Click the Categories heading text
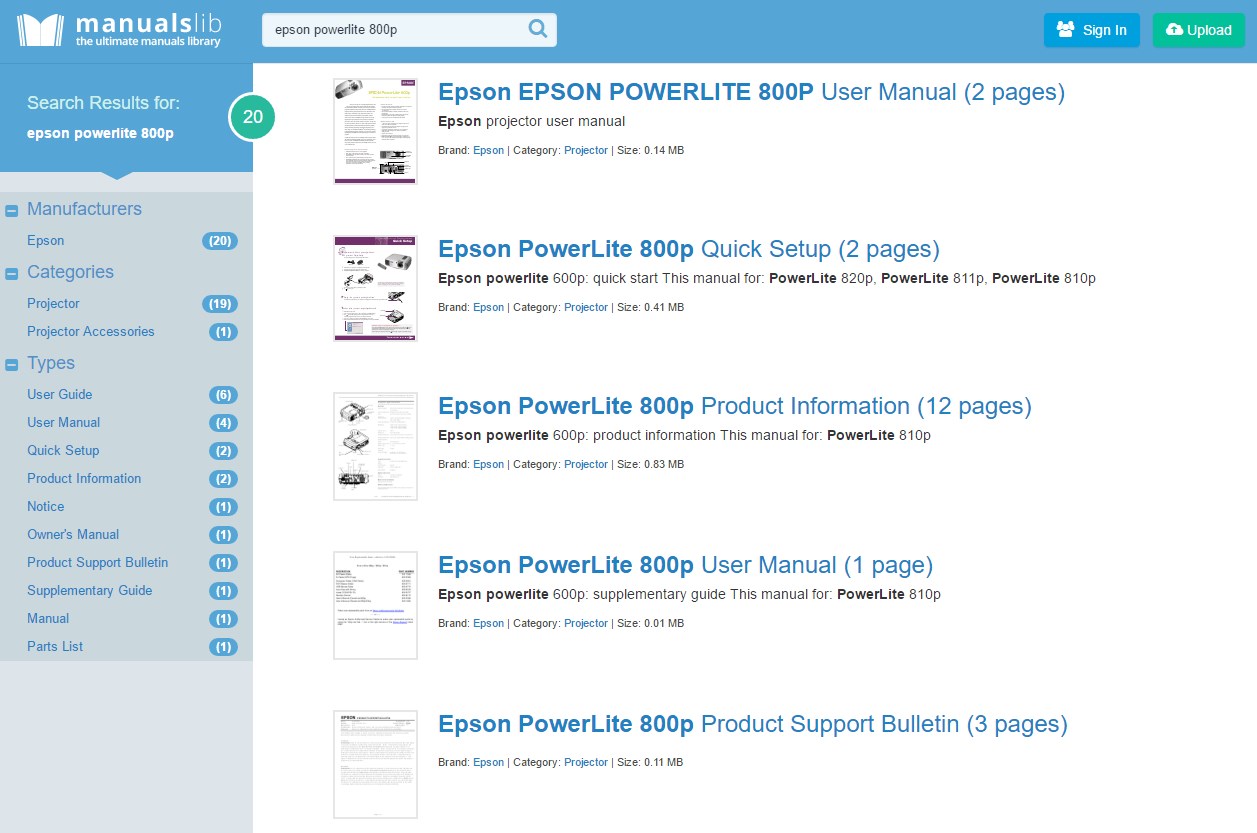This screenshot has height=833, width=1257. (70, 273)
